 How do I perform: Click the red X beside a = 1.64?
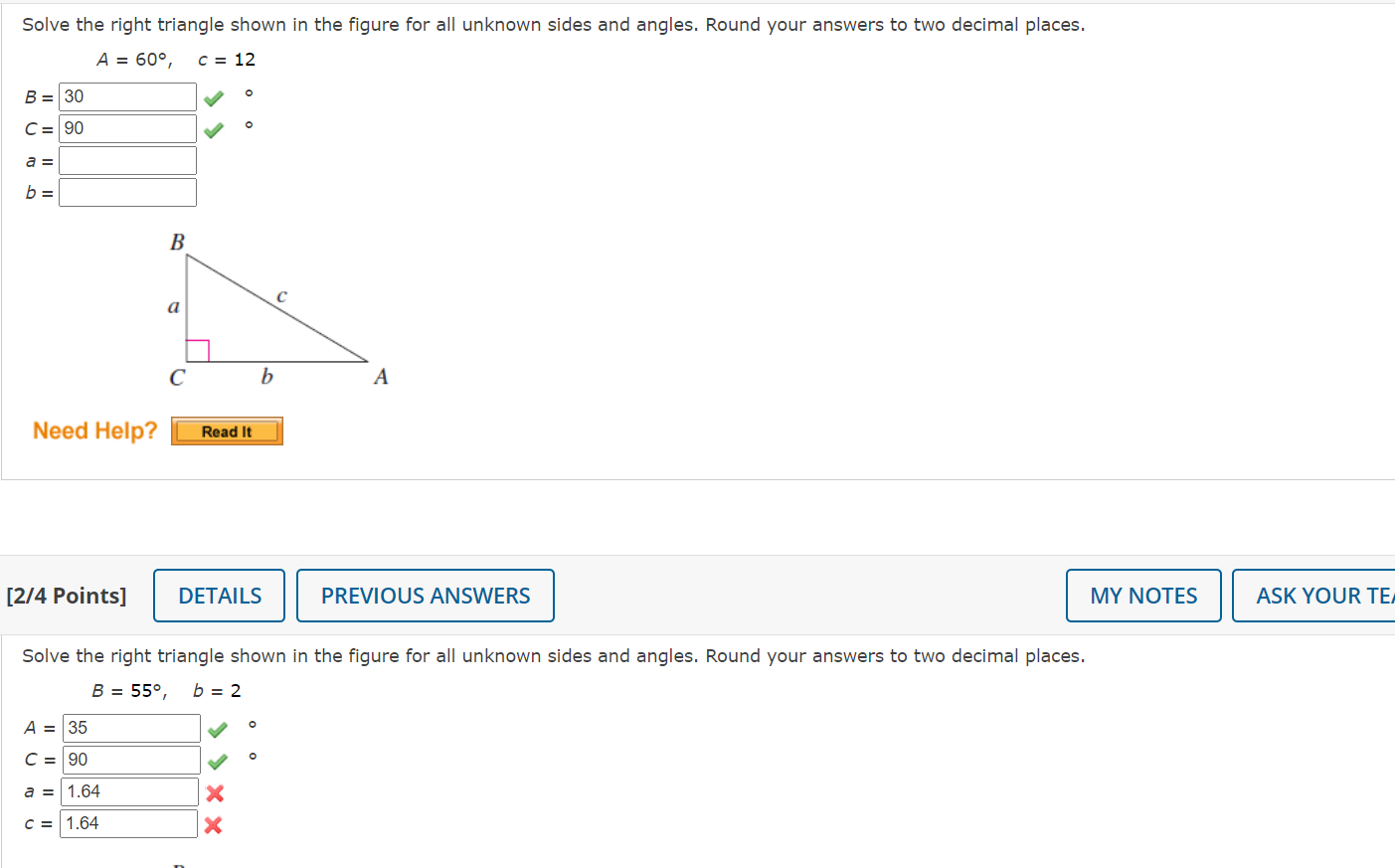(215, 791)
